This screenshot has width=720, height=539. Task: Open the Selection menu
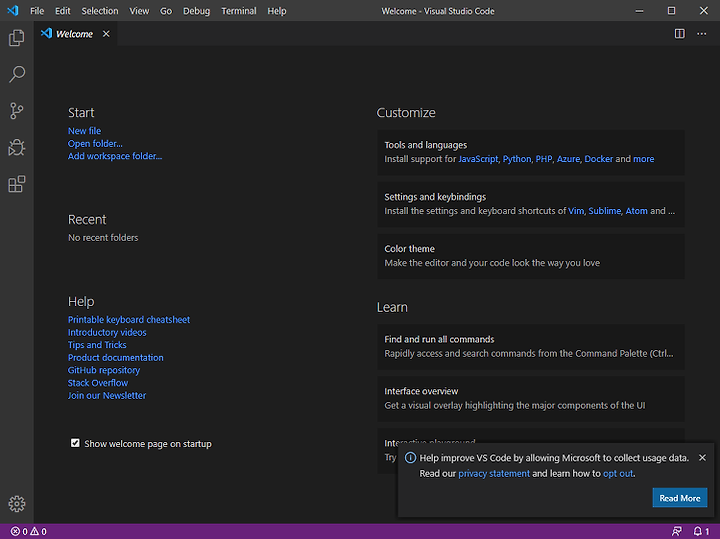(x=100, y=11)
